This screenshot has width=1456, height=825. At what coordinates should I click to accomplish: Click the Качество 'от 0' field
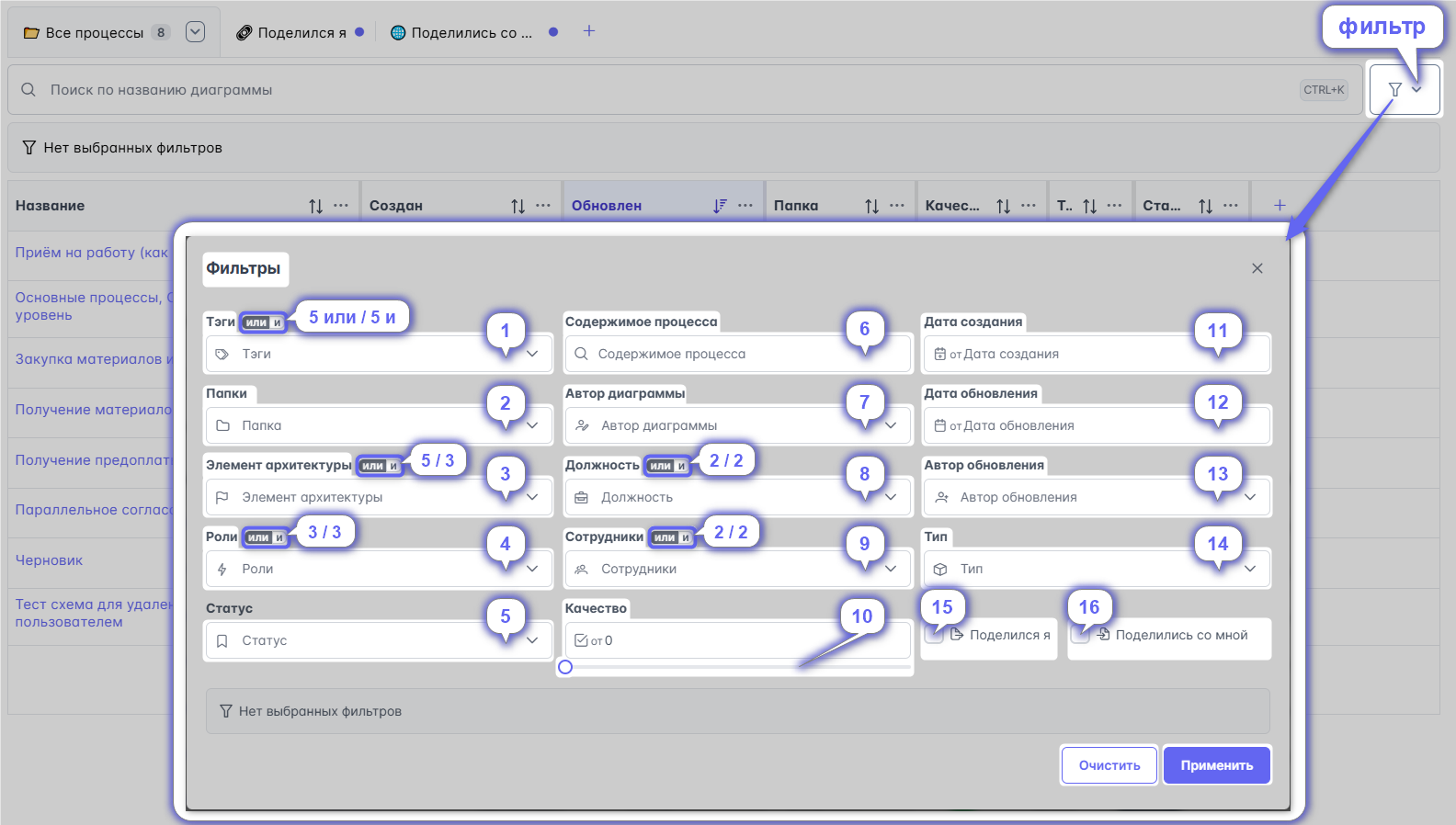click(737, 640)
